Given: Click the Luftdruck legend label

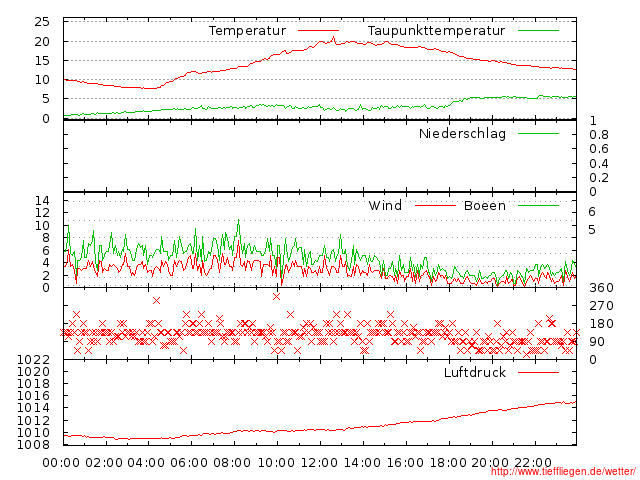Looking at the screenshot, I should [x=475, y=372].
